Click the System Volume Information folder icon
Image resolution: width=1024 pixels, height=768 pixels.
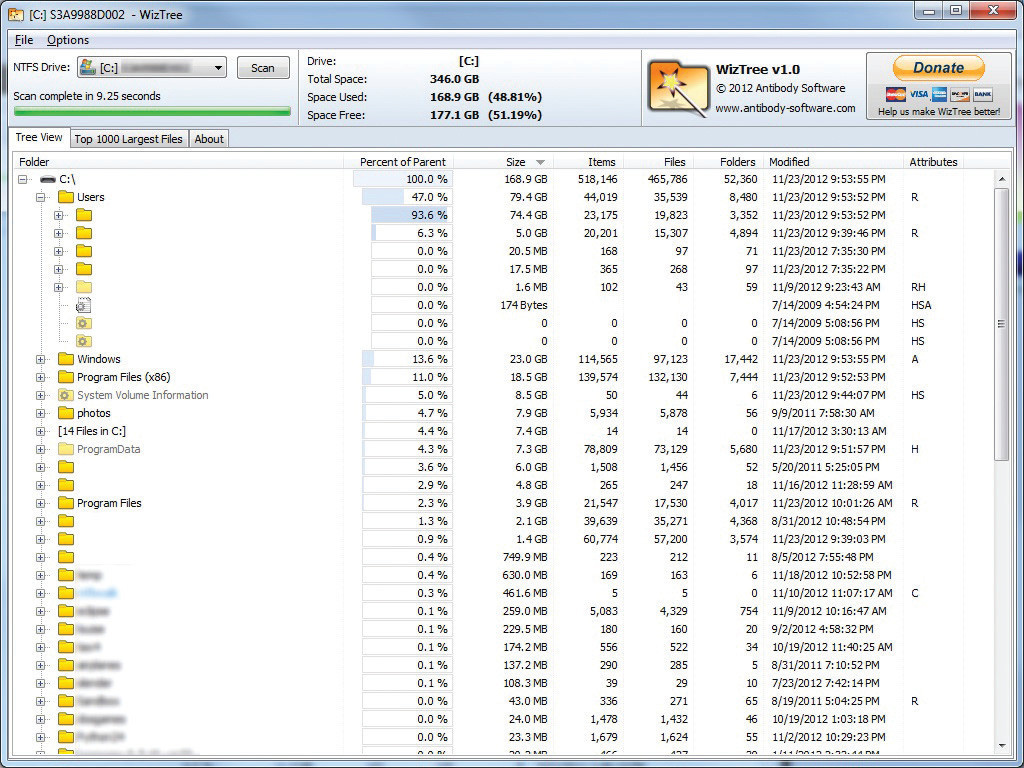pos(66,395)
